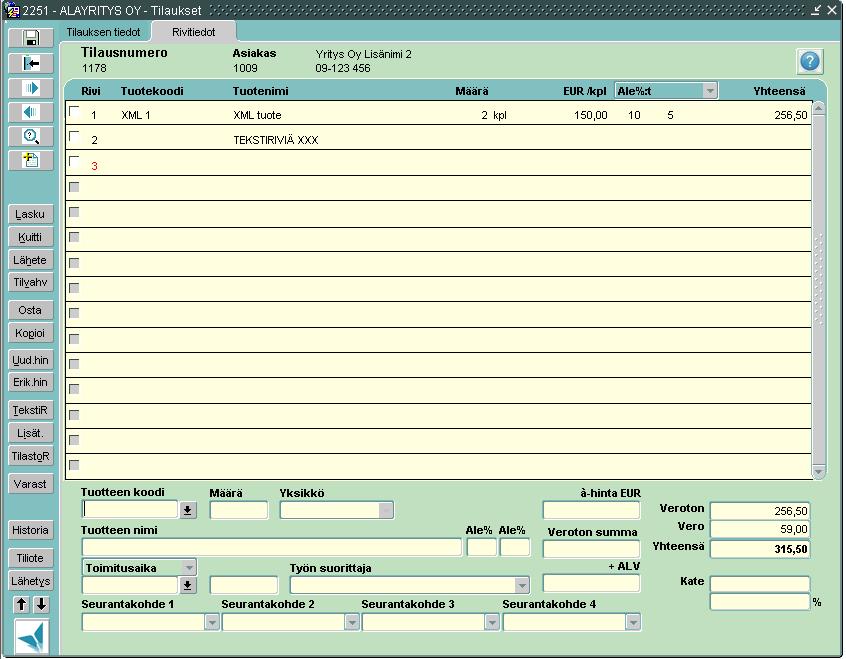This screenshot has width=846, height=659.
Task: Click the Tuotteen koodi input field
Action: pos(130,510)
